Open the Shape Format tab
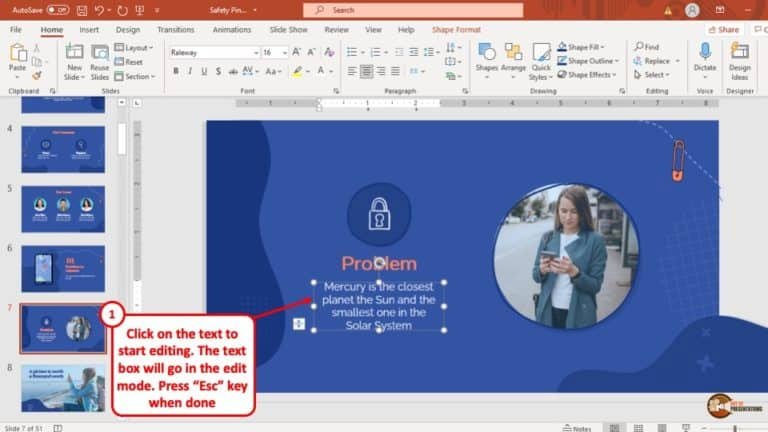The width and height of the screenshot is (768, 432). pos(456,30)
